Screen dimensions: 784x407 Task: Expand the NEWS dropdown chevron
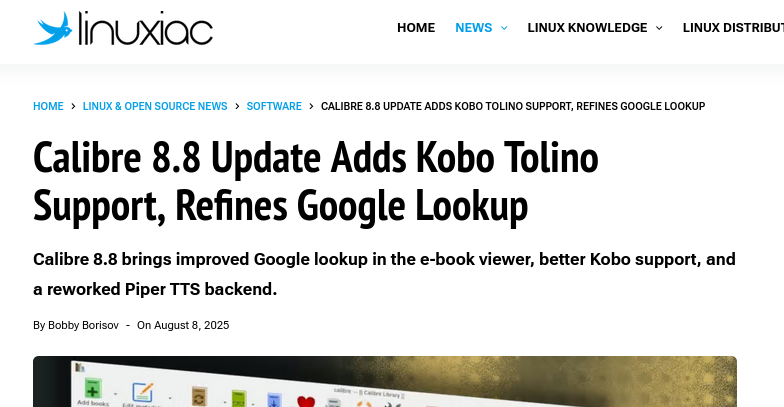(x=504, y=28)
